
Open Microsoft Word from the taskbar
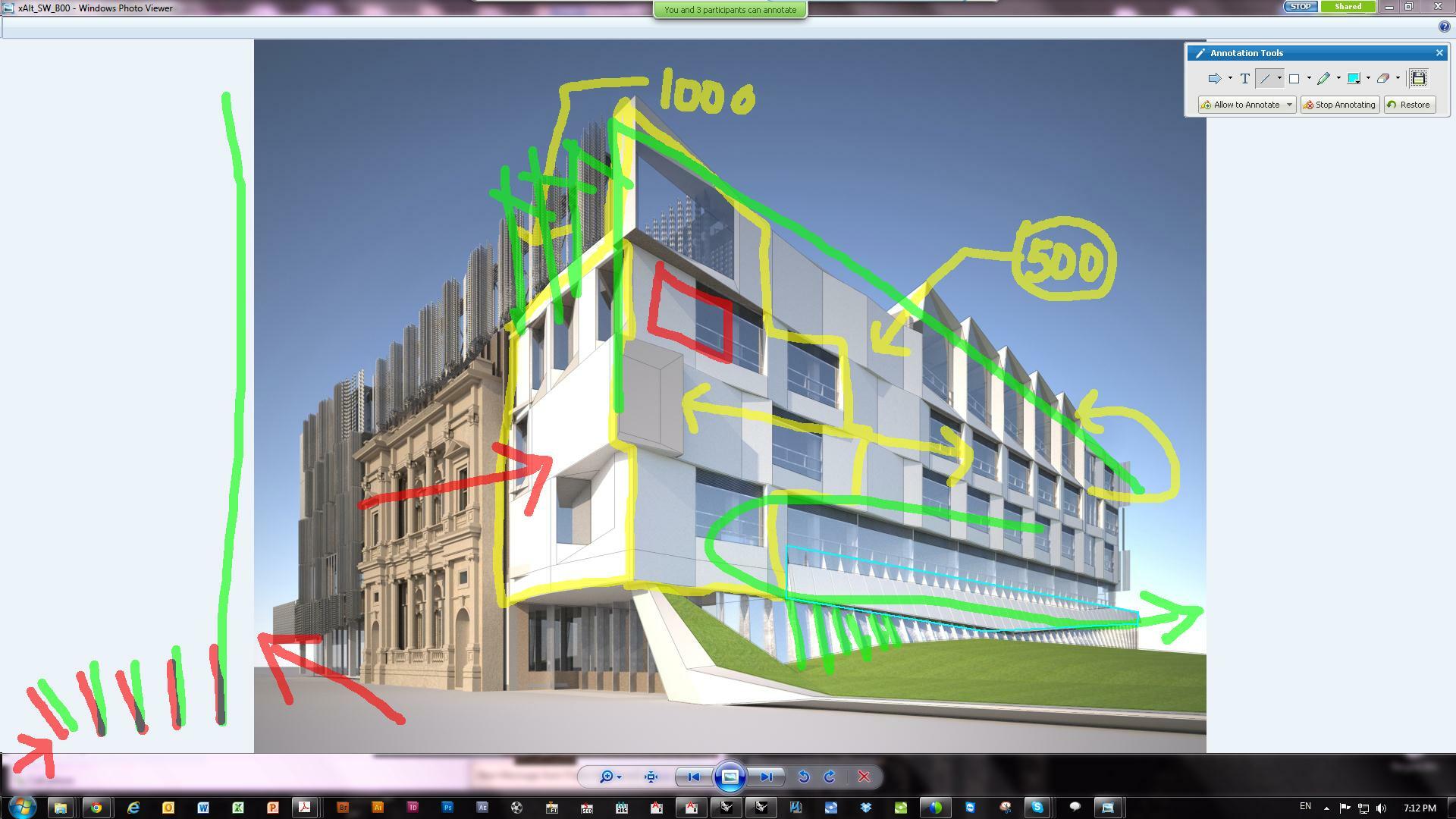(203, 808)
